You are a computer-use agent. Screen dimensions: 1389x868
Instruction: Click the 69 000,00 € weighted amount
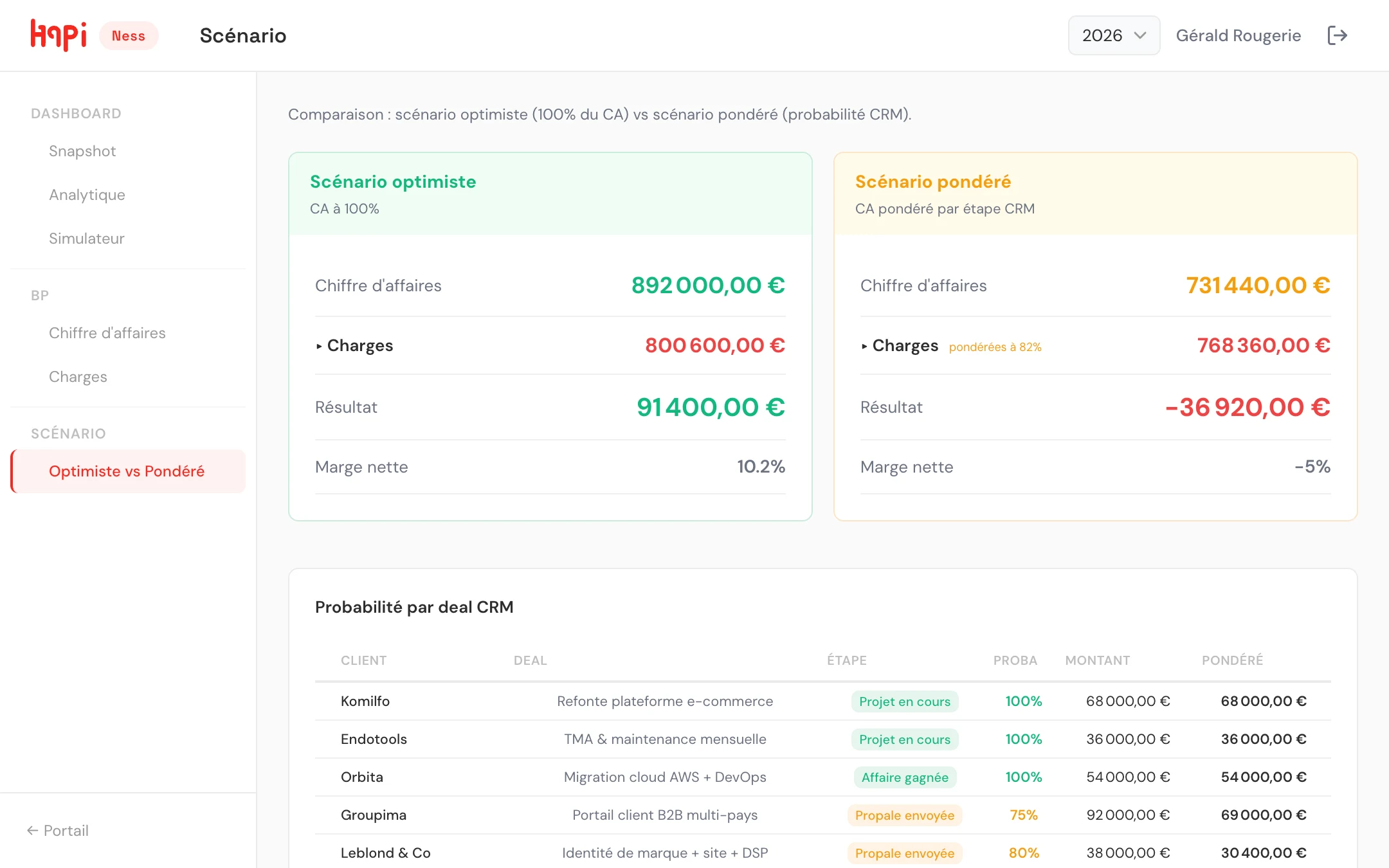[1264, 815]
